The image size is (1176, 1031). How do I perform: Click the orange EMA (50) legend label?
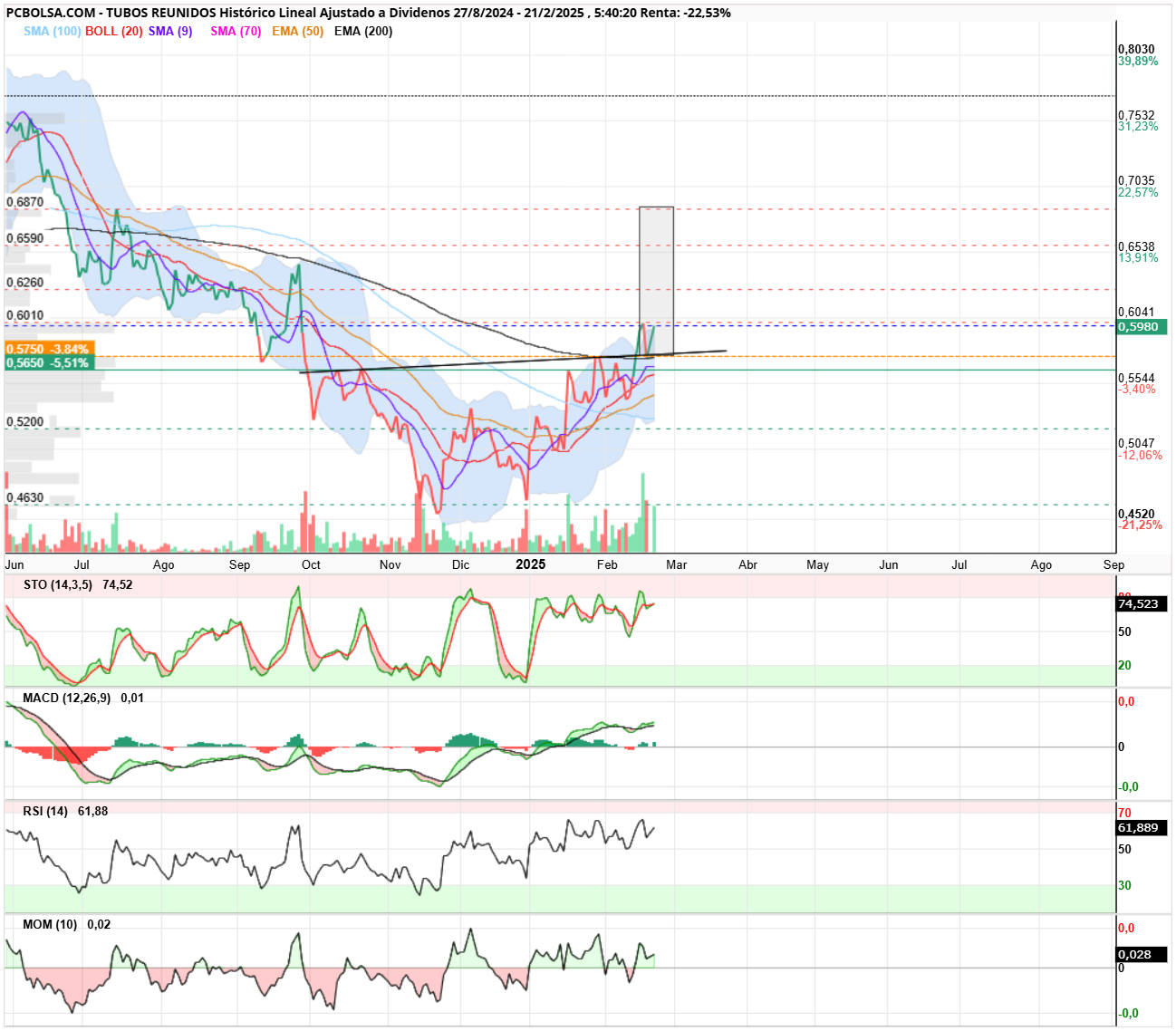click(297, 31)
